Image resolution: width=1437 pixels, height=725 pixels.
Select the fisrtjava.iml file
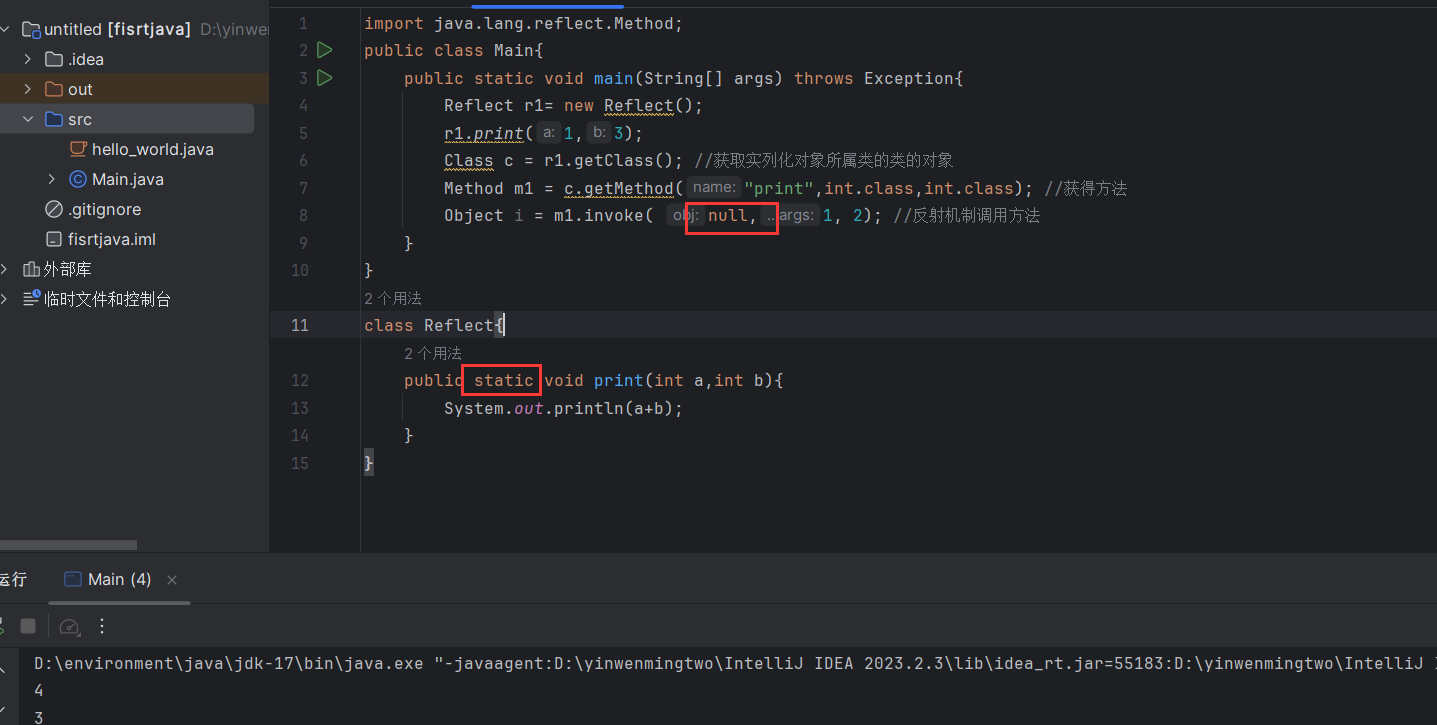(x=112, y=239)
